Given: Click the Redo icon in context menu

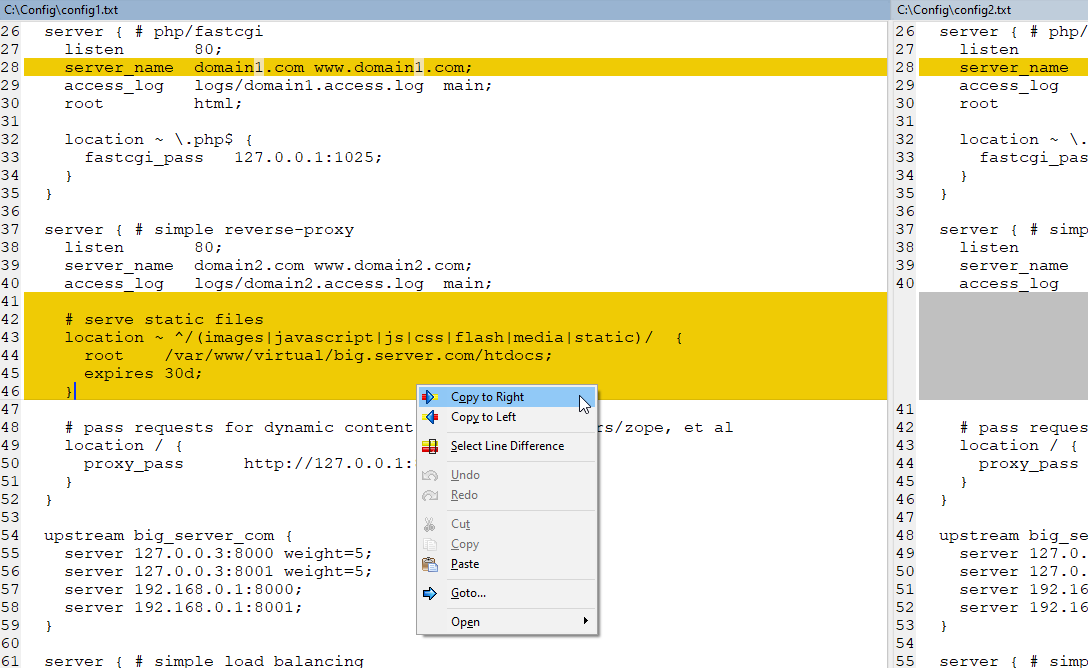Looking at the screenshot, I should click(430, 495).
